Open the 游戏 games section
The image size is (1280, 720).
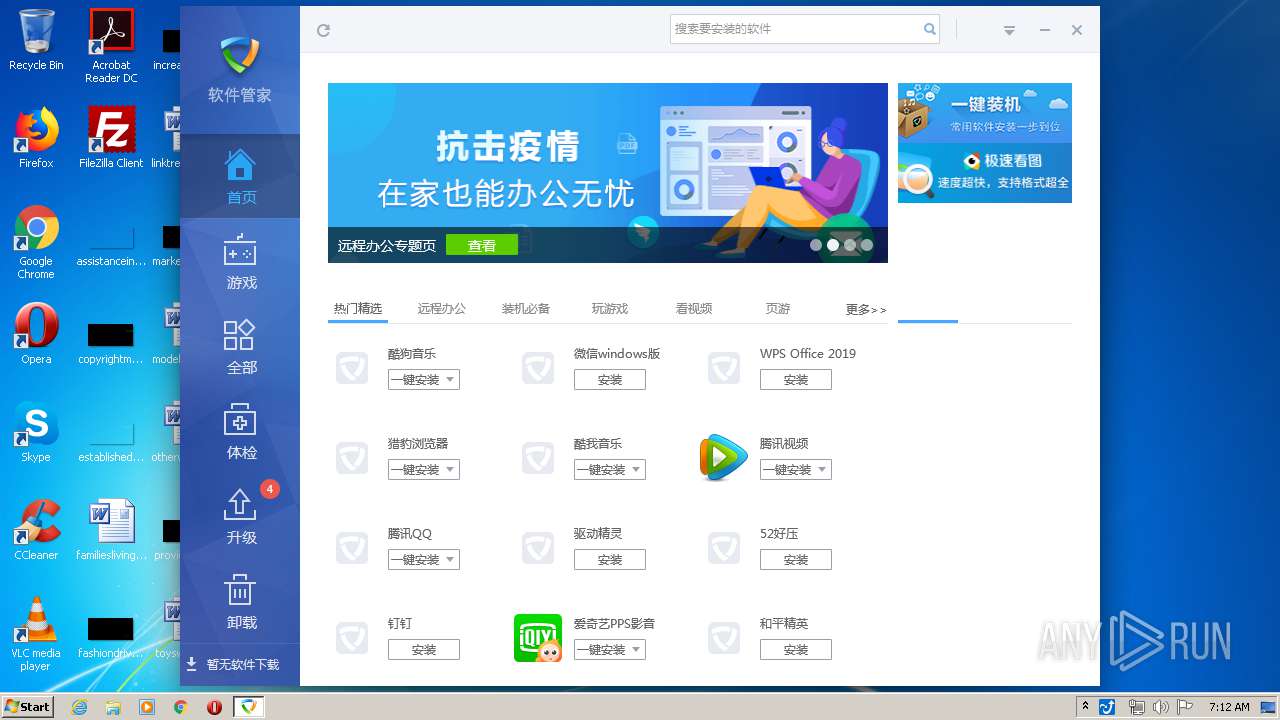(x=240, y=262)
